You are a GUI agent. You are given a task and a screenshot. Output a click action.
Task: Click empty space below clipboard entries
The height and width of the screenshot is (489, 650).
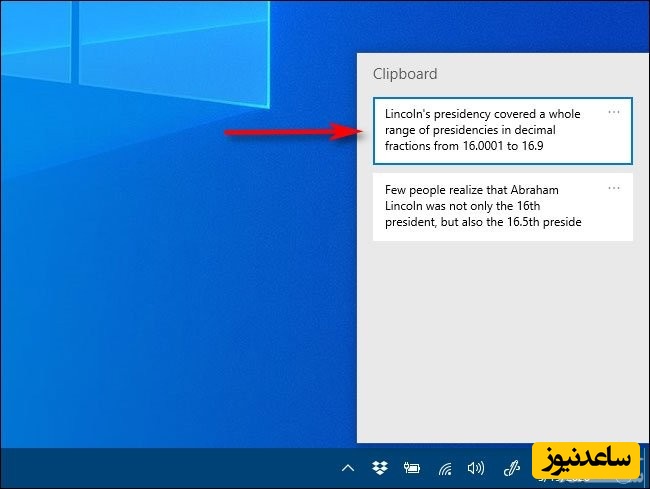(x=500, y=340)
